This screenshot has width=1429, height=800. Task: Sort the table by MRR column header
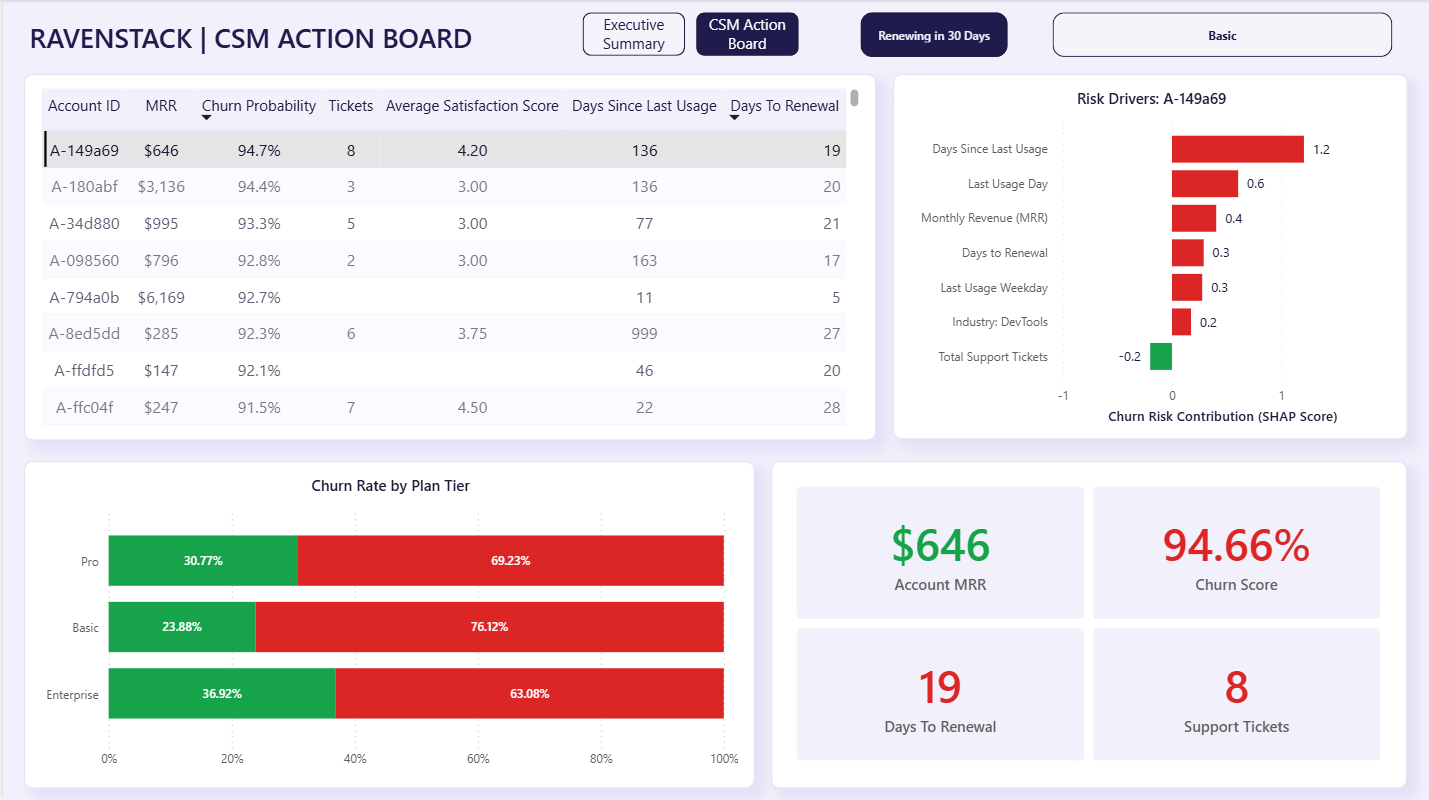[x=161, y=106]
